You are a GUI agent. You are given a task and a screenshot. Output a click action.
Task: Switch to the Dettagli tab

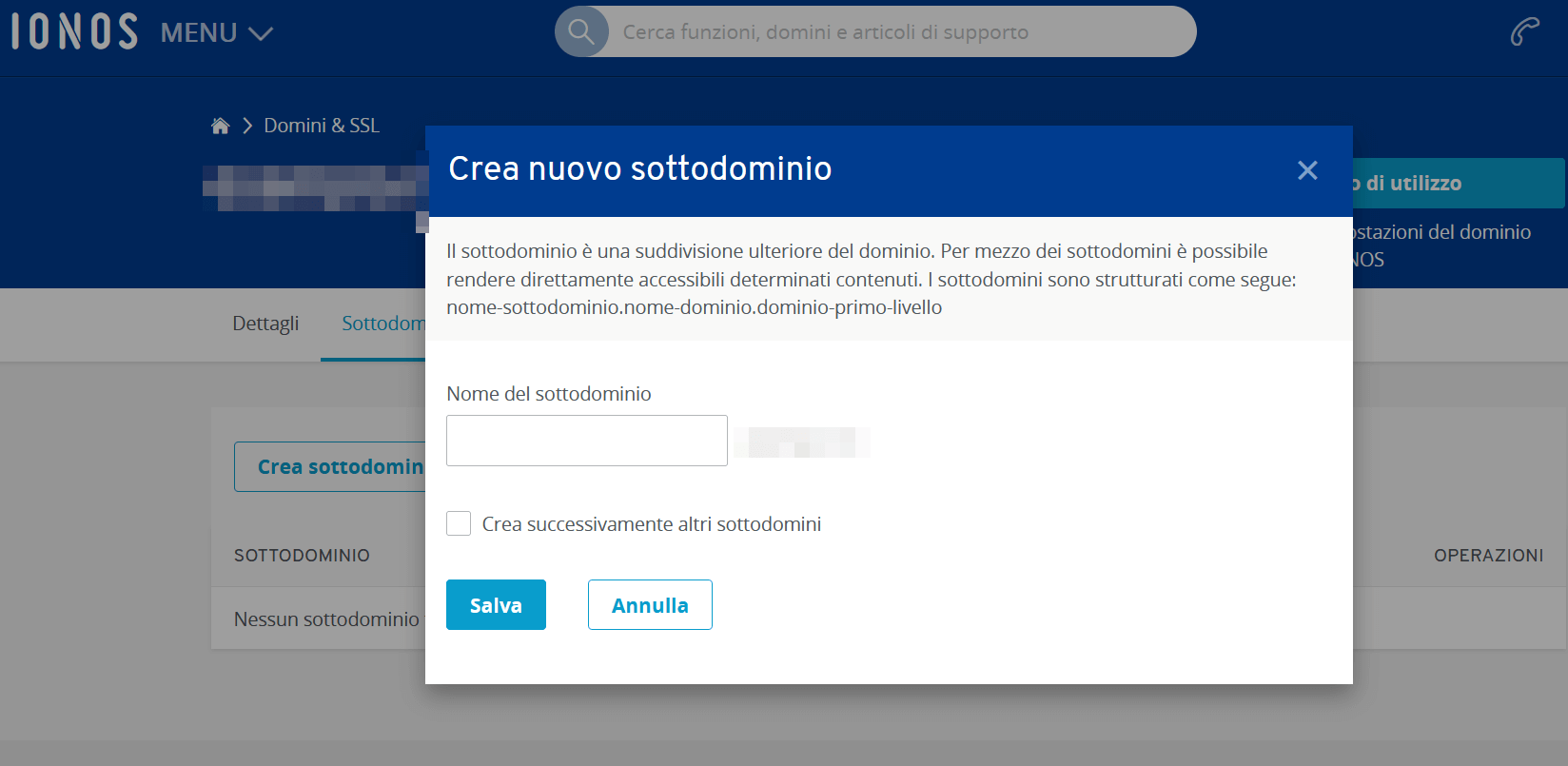265,324
